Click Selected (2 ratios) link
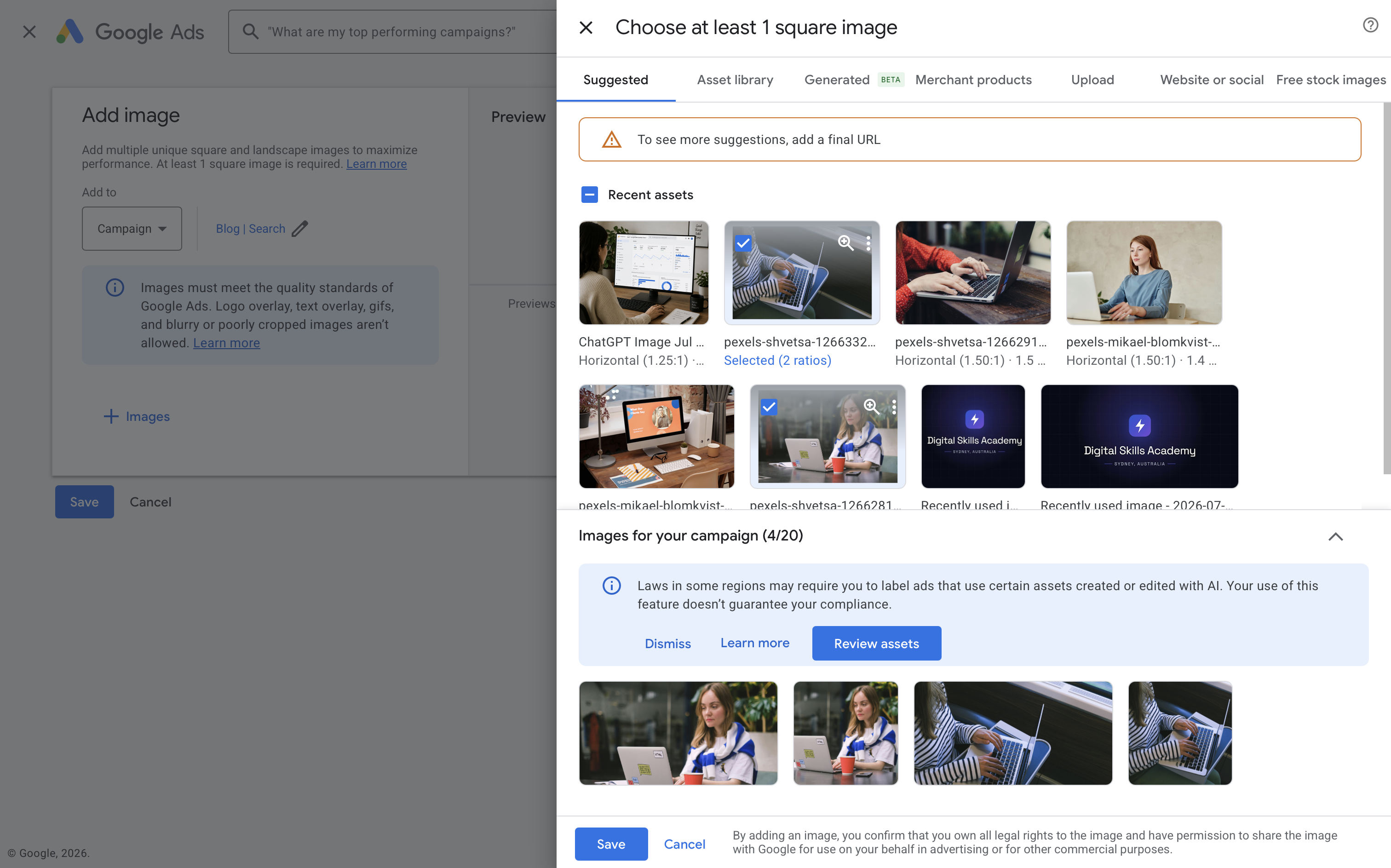The image size is (1391, 868). click(777, 361)
